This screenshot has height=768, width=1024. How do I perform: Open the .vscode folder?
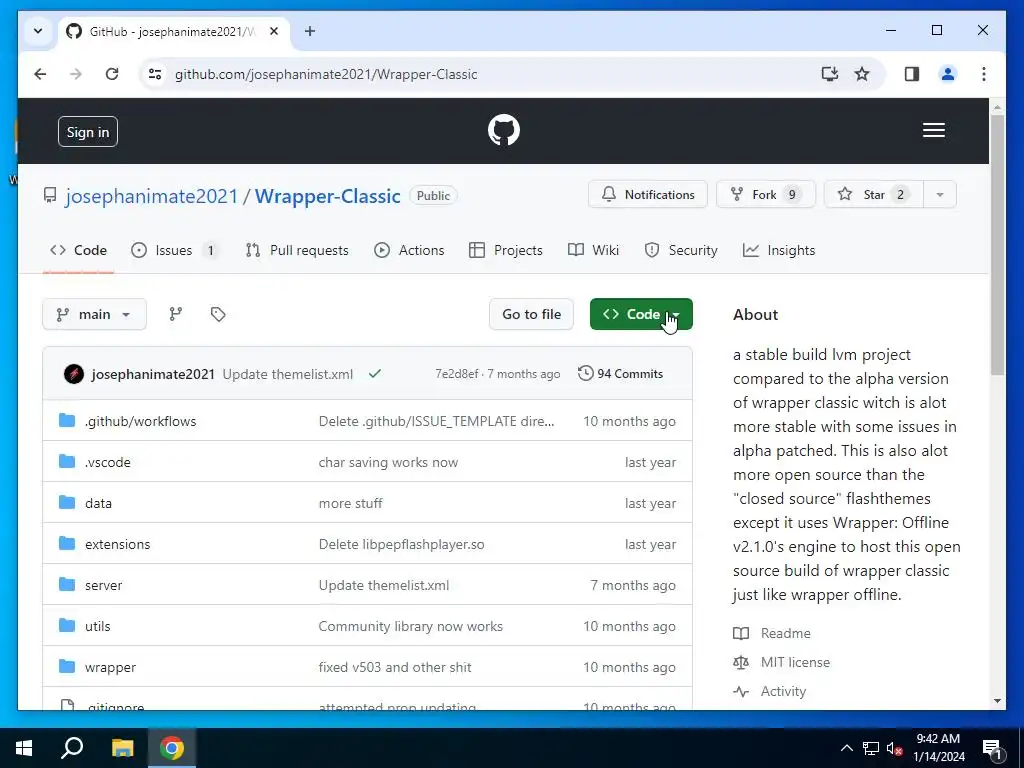coord(108,462)
